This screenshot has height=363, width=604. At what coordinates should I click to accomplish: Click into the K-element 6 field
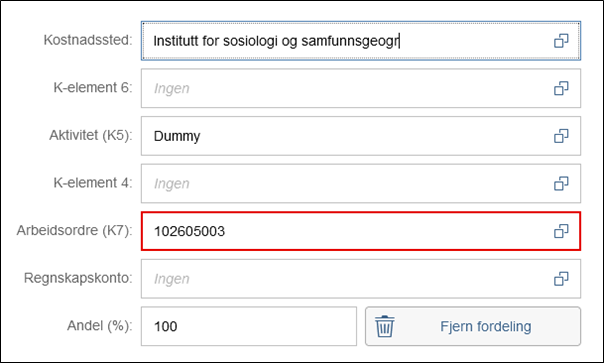point(361,88)
